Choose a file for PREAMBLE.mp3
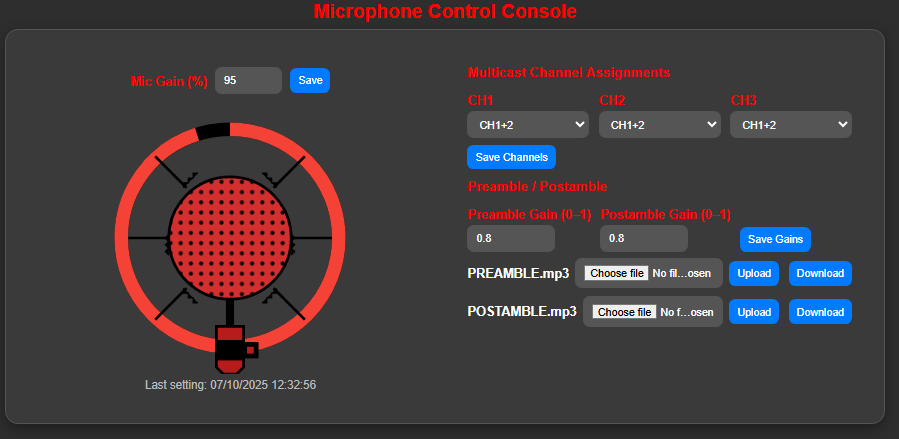 (616, 273)
